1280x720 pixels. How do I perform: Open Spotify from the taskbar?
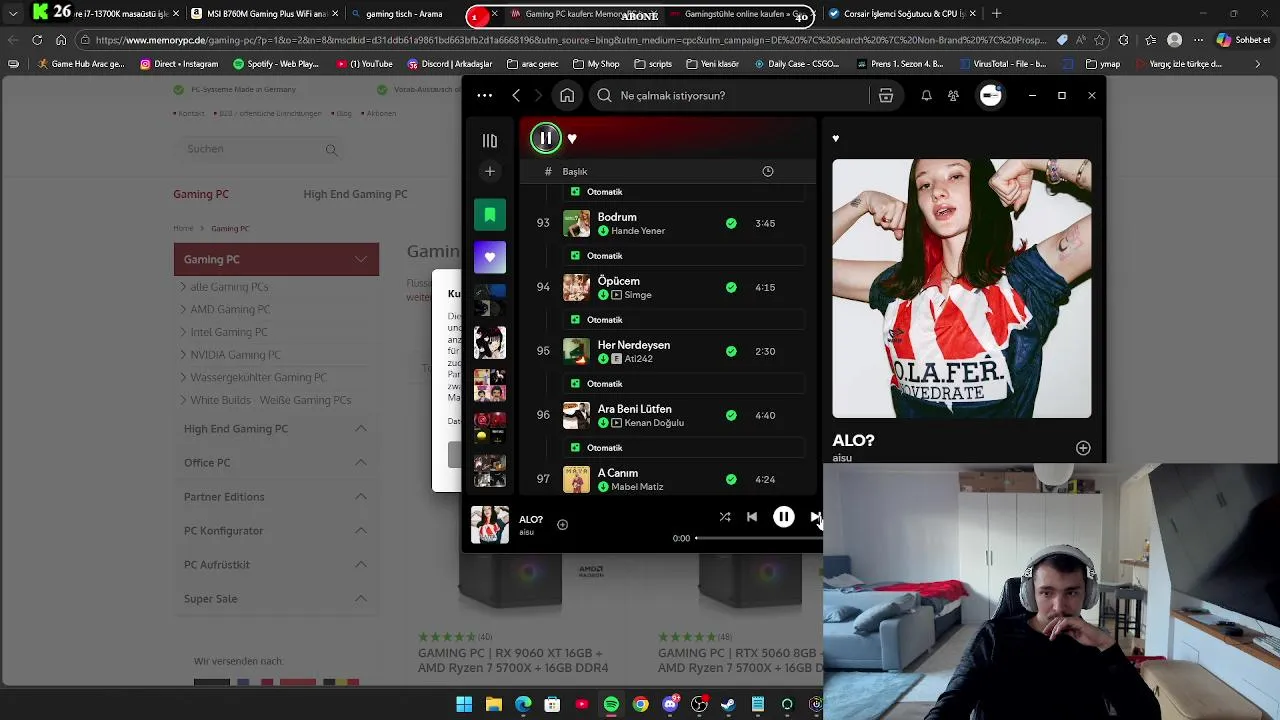611,704
